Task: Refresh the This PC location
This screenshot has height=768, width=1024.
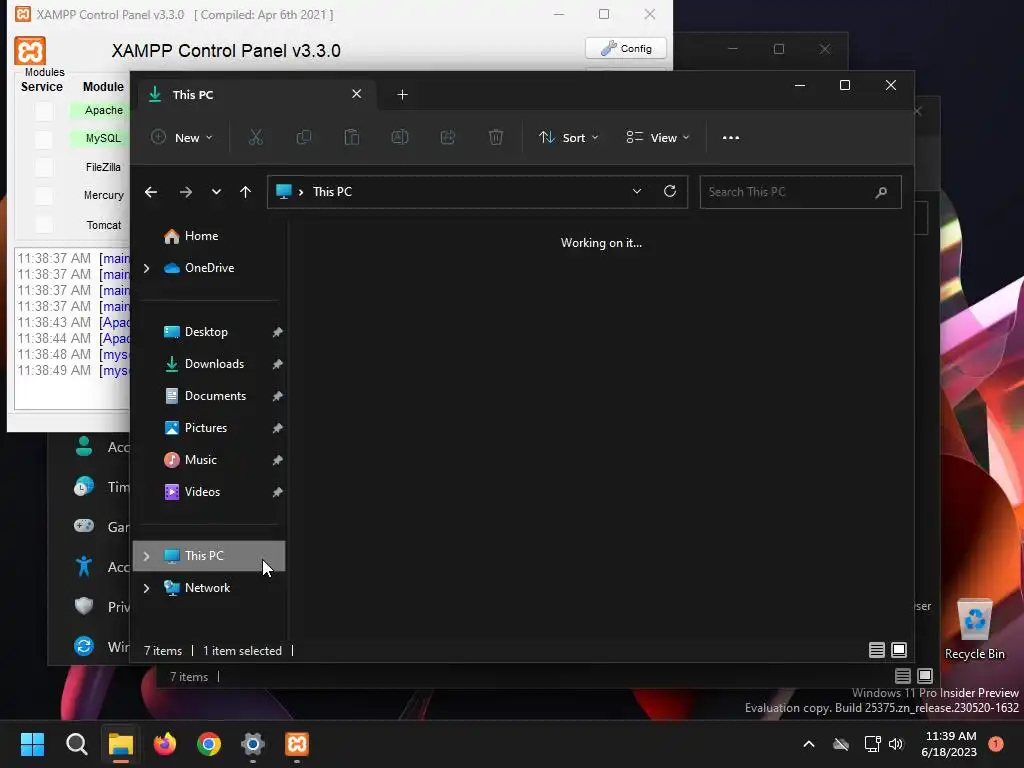Action: [669, 191]
